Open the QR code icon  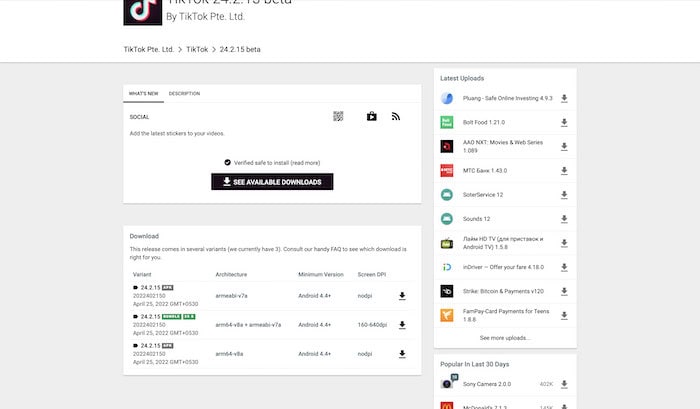338,117
